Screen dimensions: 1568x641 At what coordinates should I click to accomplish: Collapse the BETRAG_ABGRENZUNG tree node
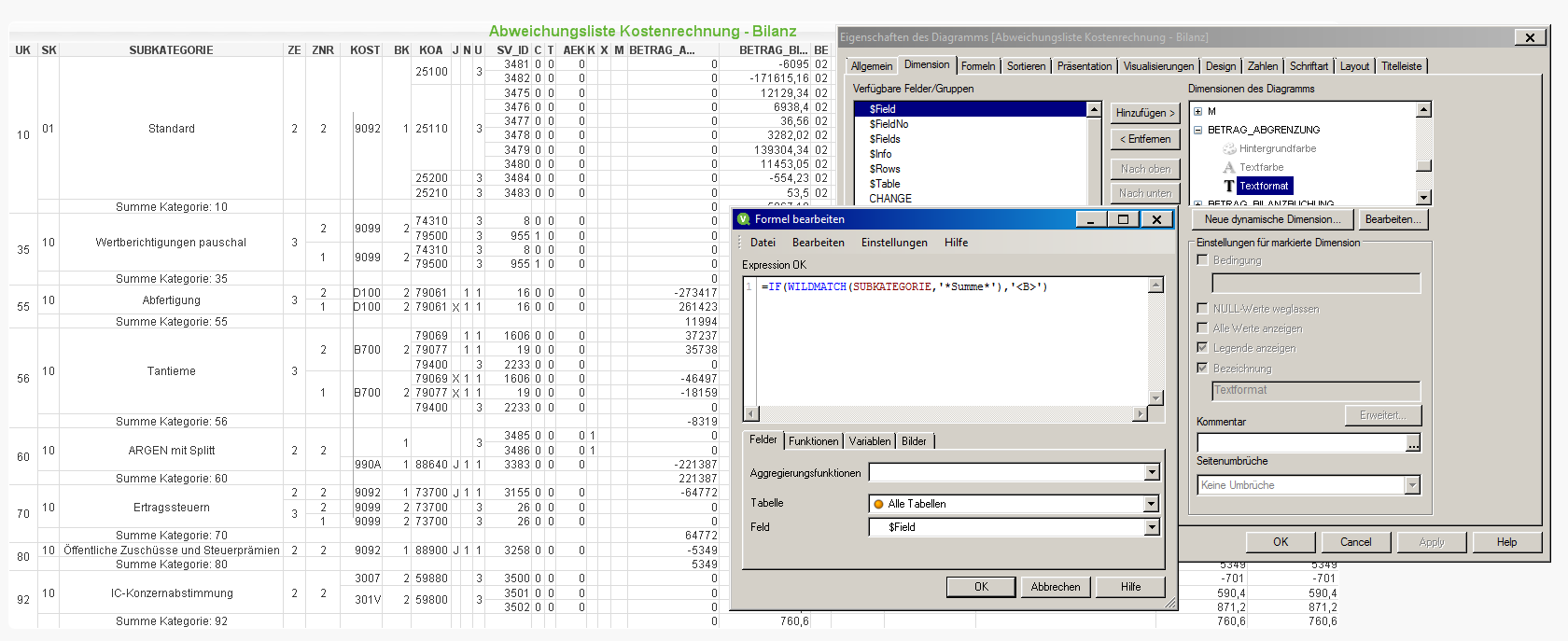click(x=1197, y=130)
